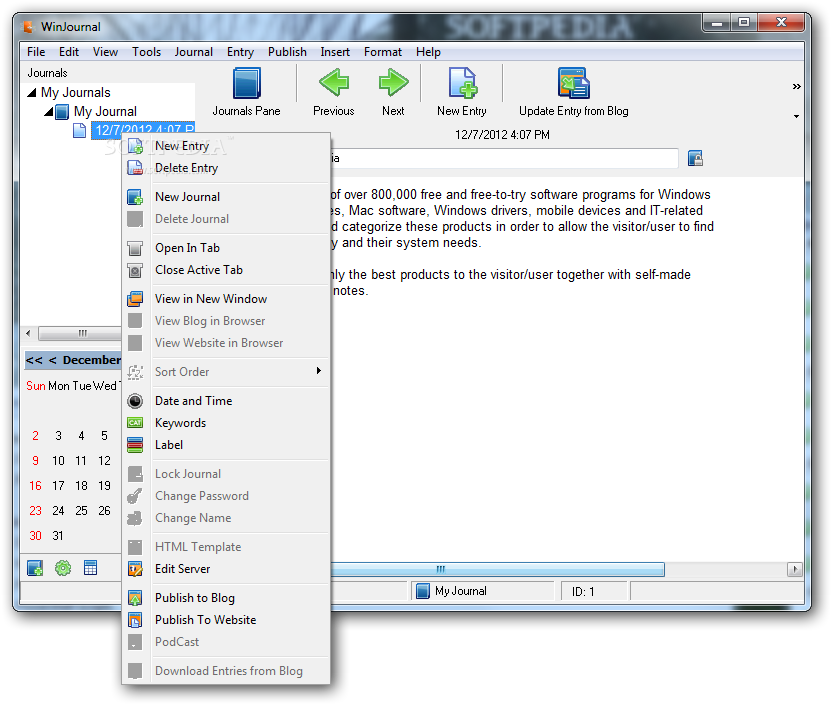Viewport: 832px width, 705px height.
Task: Open Keywords from context menu
Action: coord(226,423)
